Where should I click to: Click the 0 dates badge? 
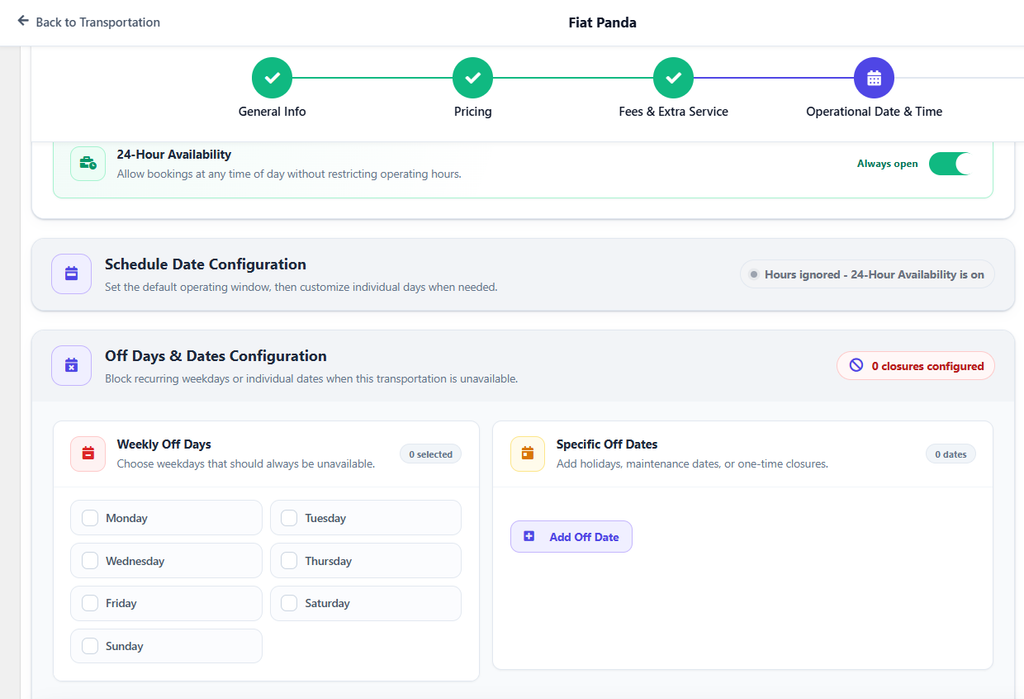(950, 454)
